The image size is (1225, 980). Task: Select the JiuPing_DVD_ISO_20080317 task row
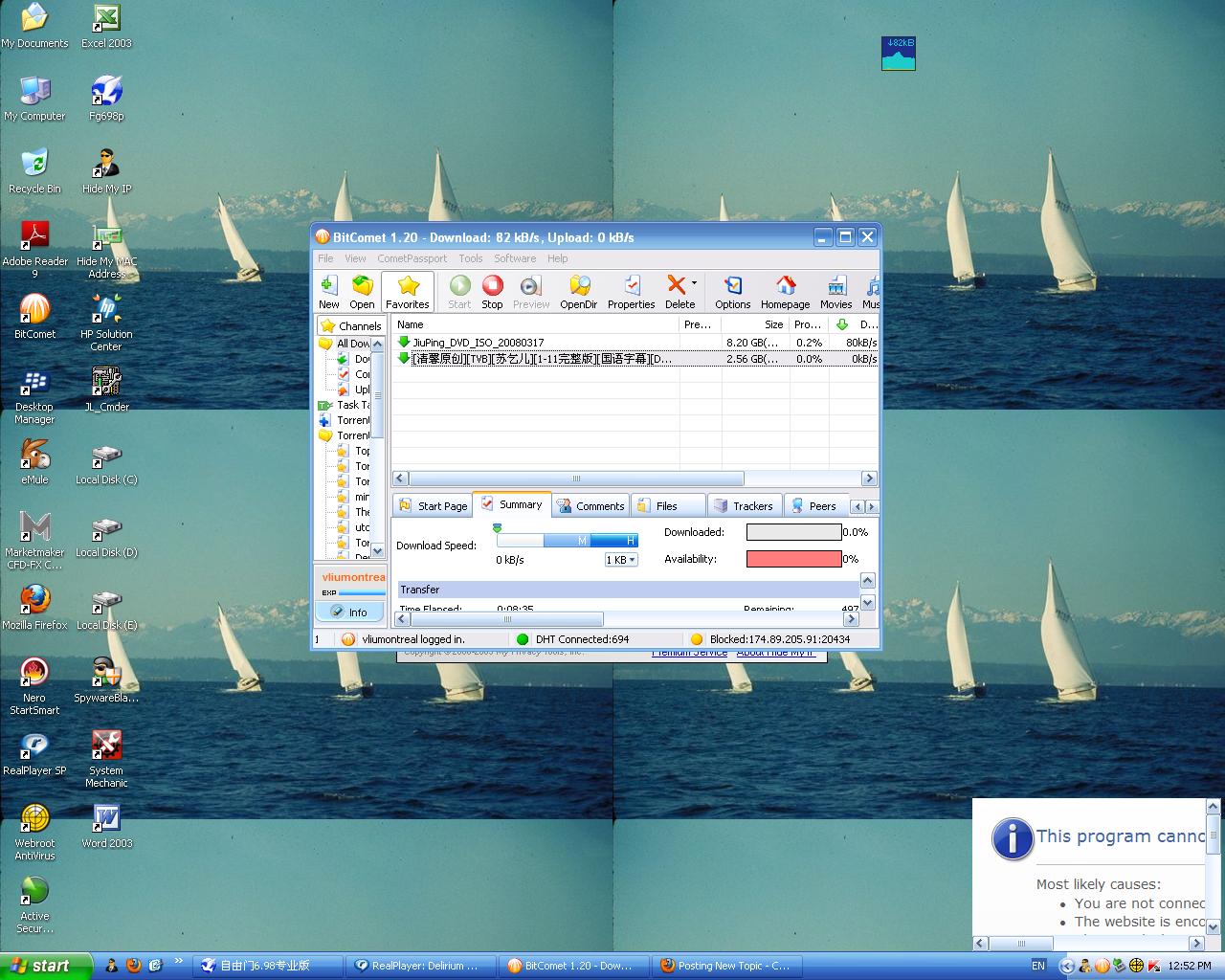click(x=635, y=342)
